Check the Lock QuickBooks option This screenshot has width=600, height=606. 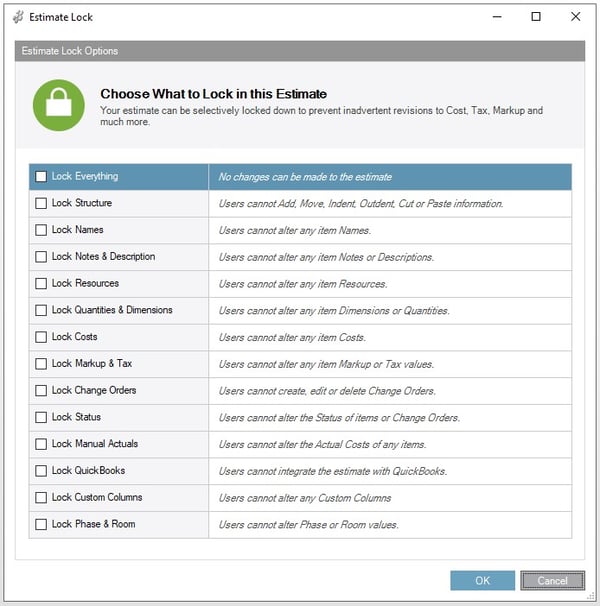click(41, 470)
